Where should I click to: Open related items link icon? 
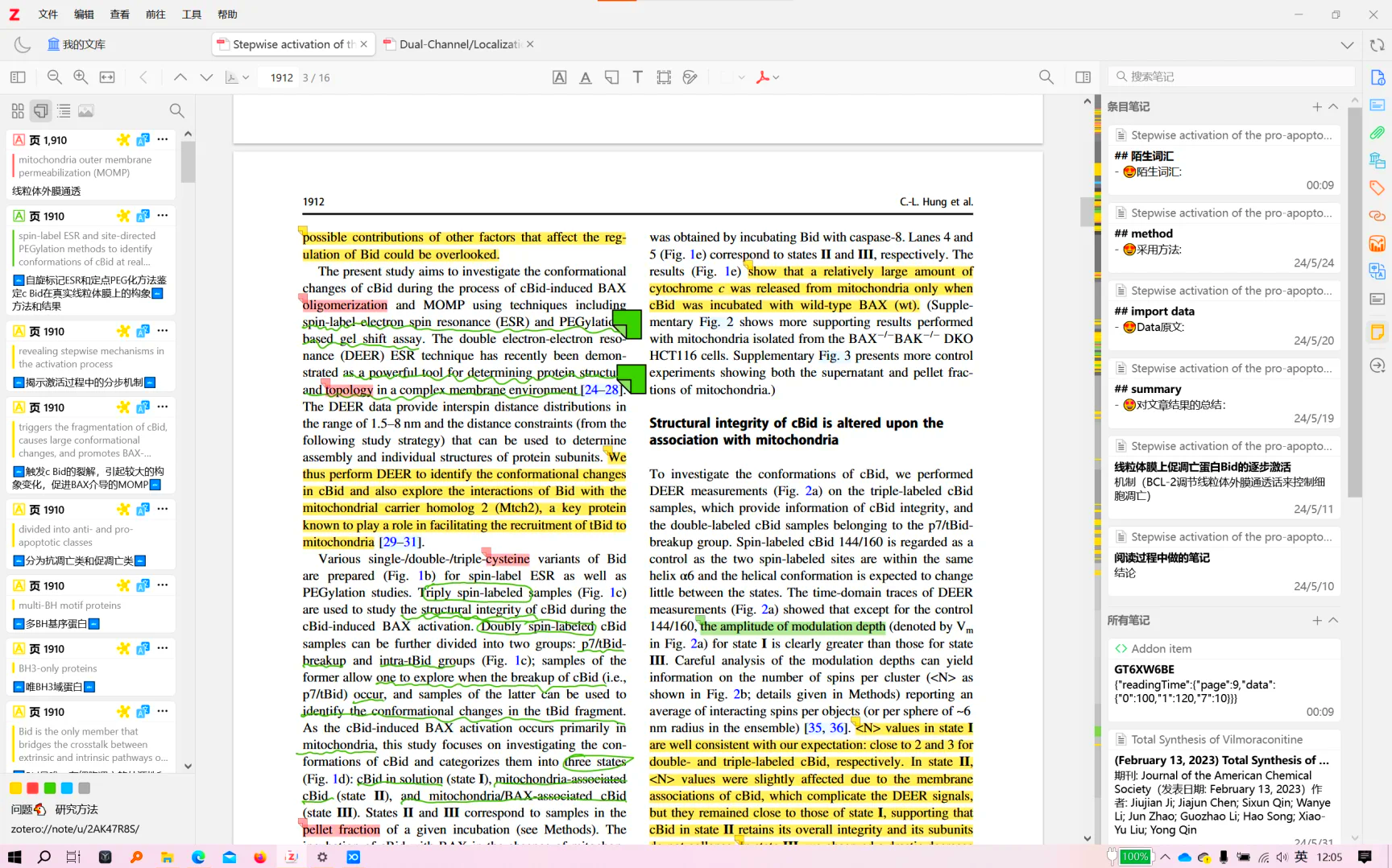[1377, 216]
